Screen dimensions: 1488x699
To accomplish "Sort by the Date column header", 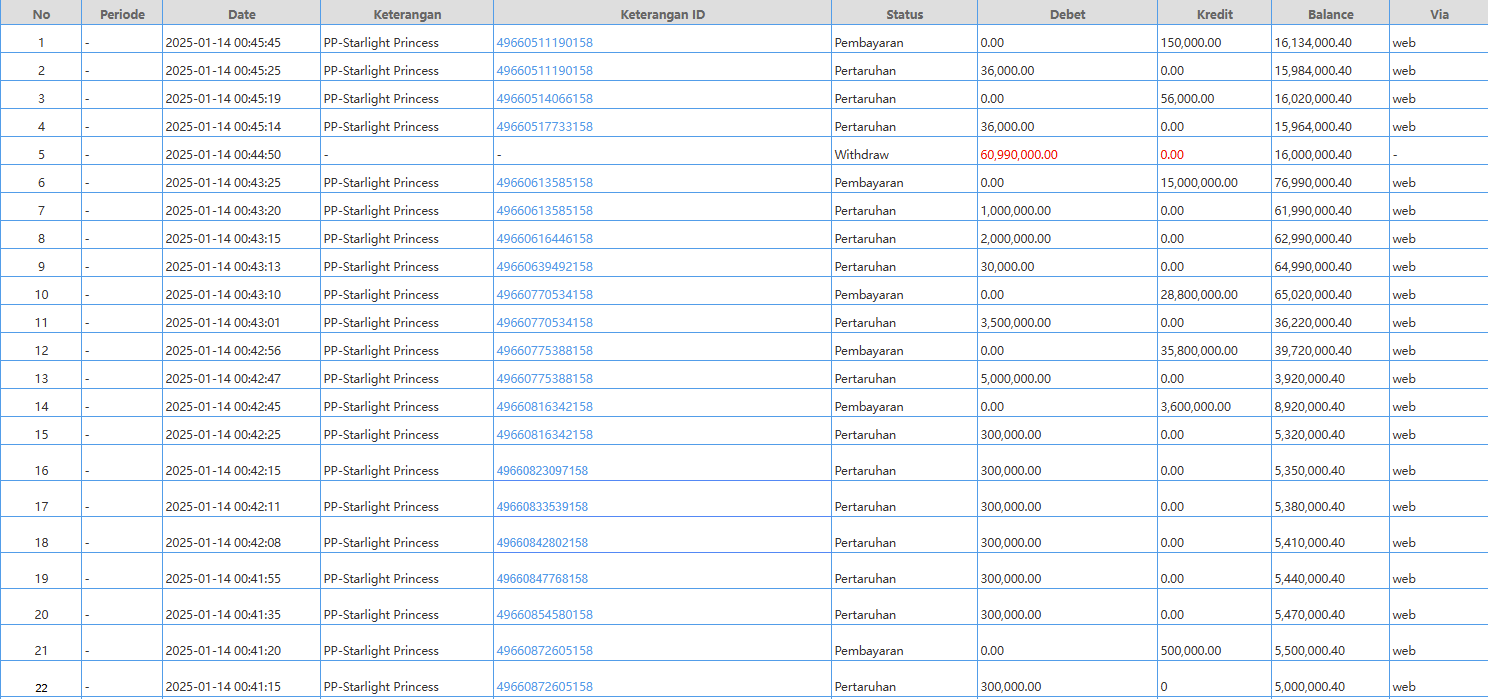I will pyautogui.click(x=241, y=15).
